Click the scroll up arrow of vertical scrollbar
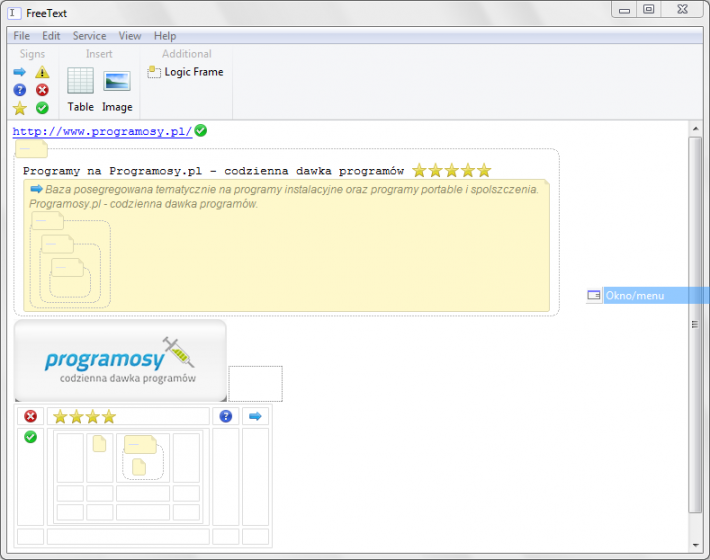This screenshot has width=710, height=560. pyautogui.click(x=696, y=129)
